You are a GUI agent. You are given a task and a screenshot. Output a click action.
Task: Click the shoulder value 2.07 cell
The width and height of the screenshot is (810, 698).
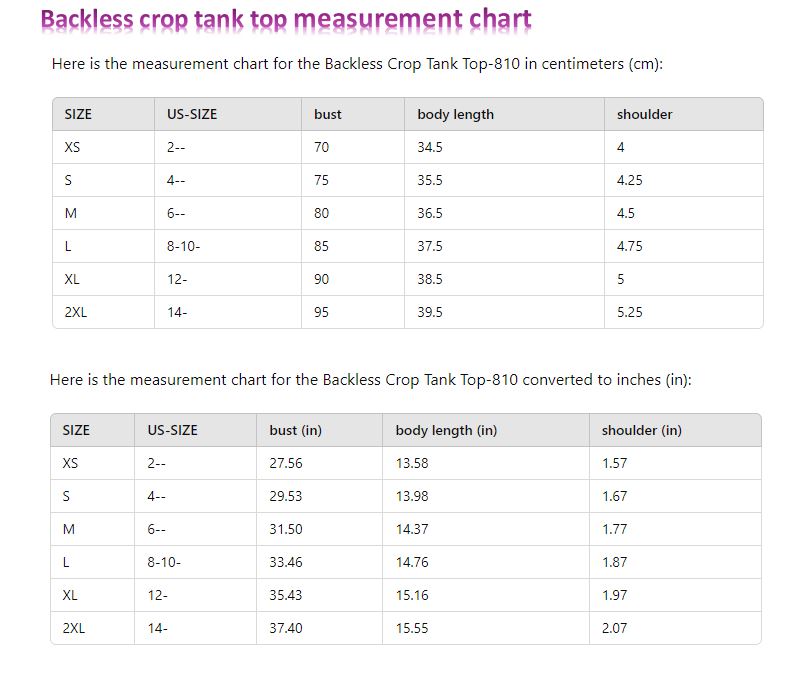point(614,628)
